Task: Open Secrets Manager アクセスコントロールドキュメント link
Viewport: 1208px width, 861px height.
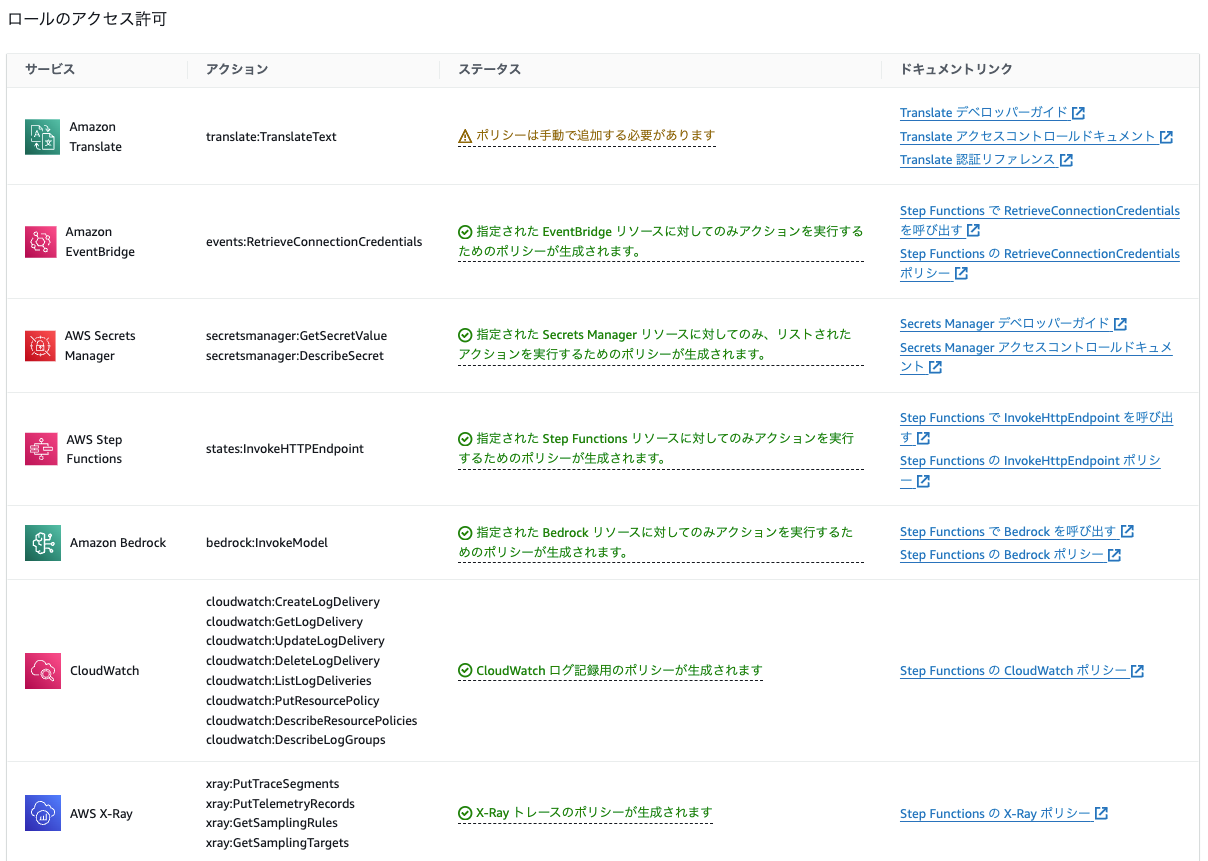Action: coord(1036,357)
